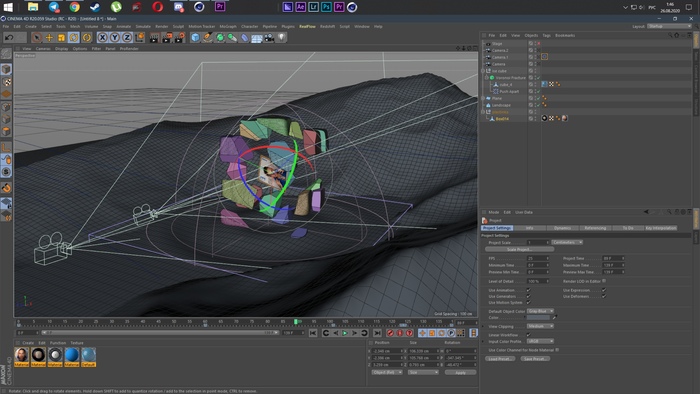The width and height of the screenshot is (700, 394).
Task: Click the Record Active Objects button
Action: point(390,333)
